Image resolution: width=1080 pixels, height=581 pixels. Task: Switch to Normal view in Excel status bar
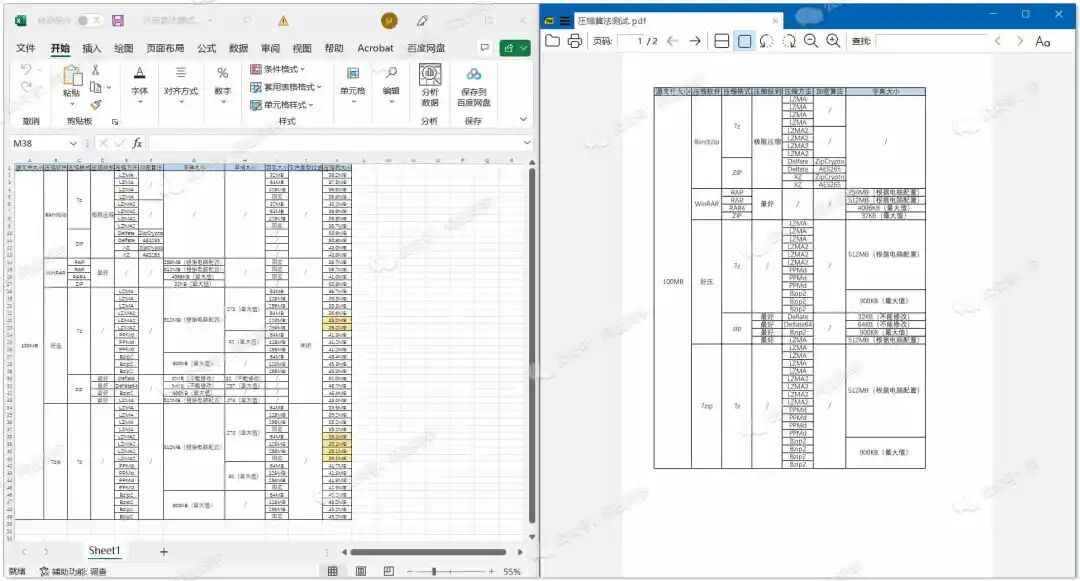tap(333, 571)
